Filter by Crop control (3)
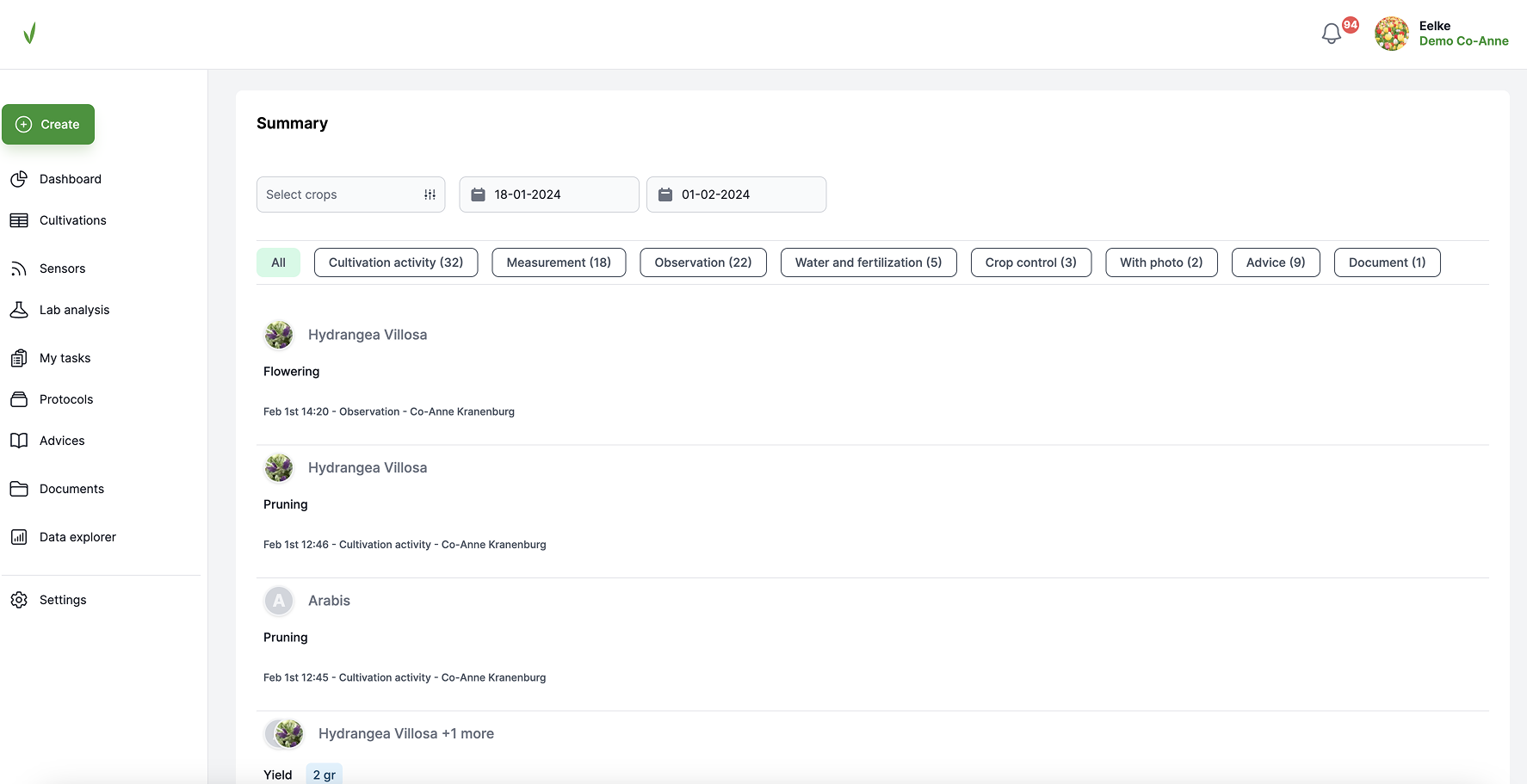Viewport: 1527px width, 784px height. (1031, 262)
